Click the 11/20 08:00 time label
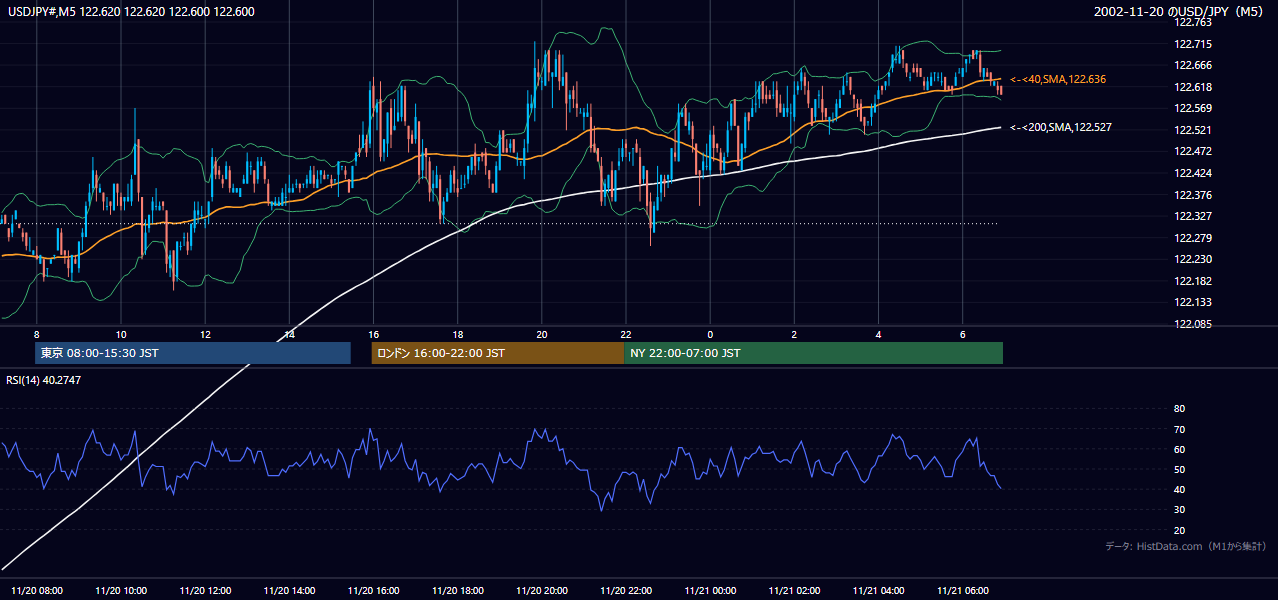The image size is (1278, 600). (37, 590)
